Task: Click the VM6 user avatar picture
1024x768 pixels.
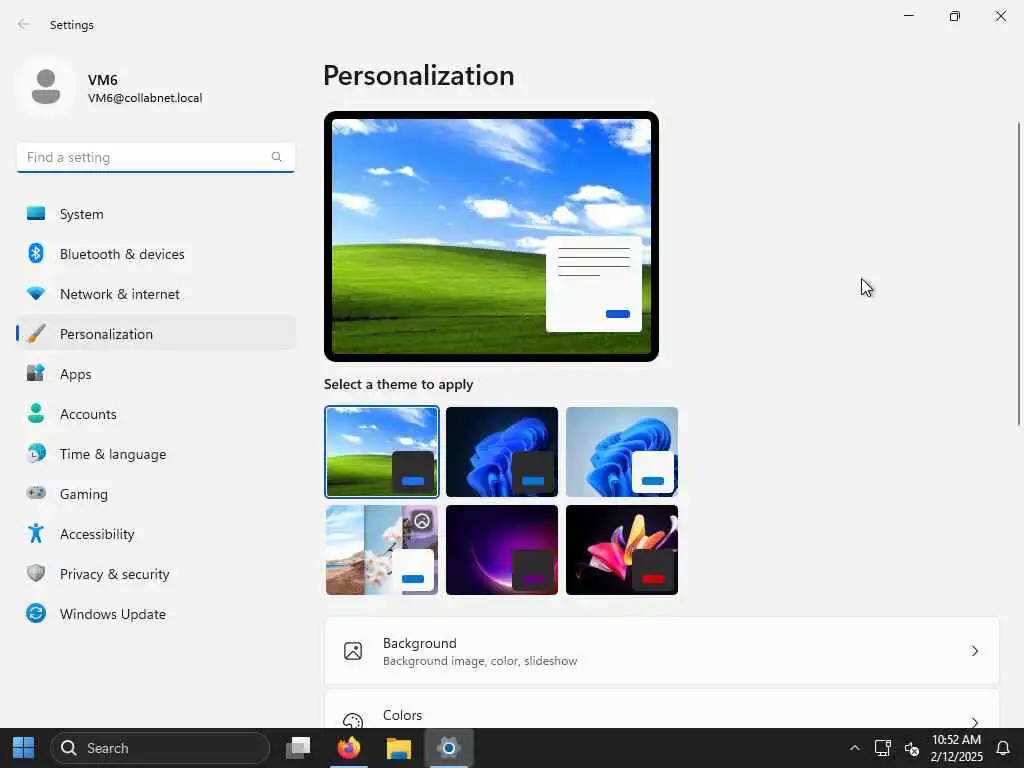Action: click(46, 87)
